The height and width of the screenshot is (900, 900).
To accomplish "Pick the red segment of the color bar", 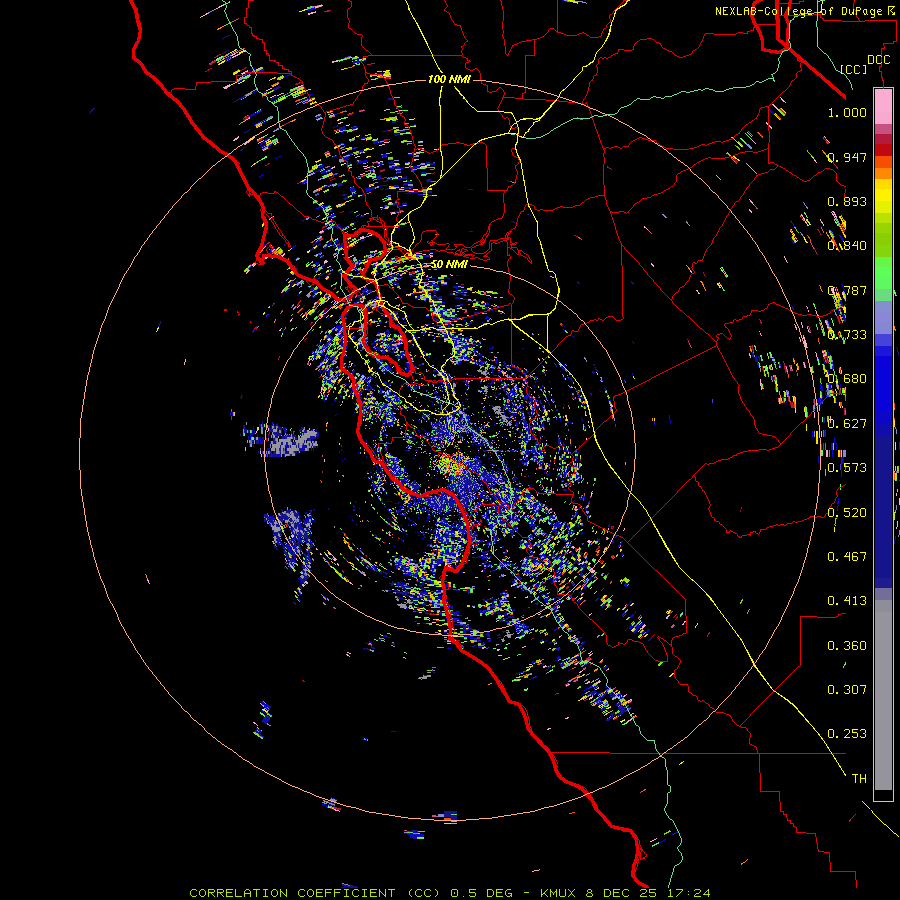I will coord(883,150).
